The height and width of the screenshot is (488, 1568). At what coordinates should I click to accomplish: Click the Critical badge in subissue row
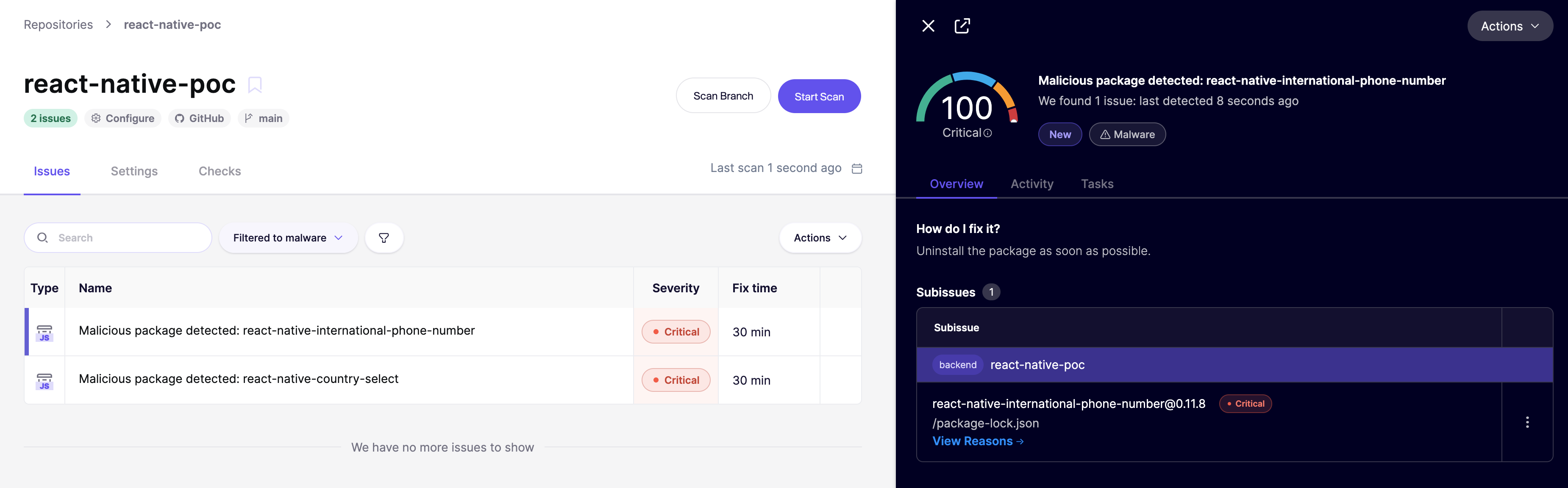(x=1246, y=403)
